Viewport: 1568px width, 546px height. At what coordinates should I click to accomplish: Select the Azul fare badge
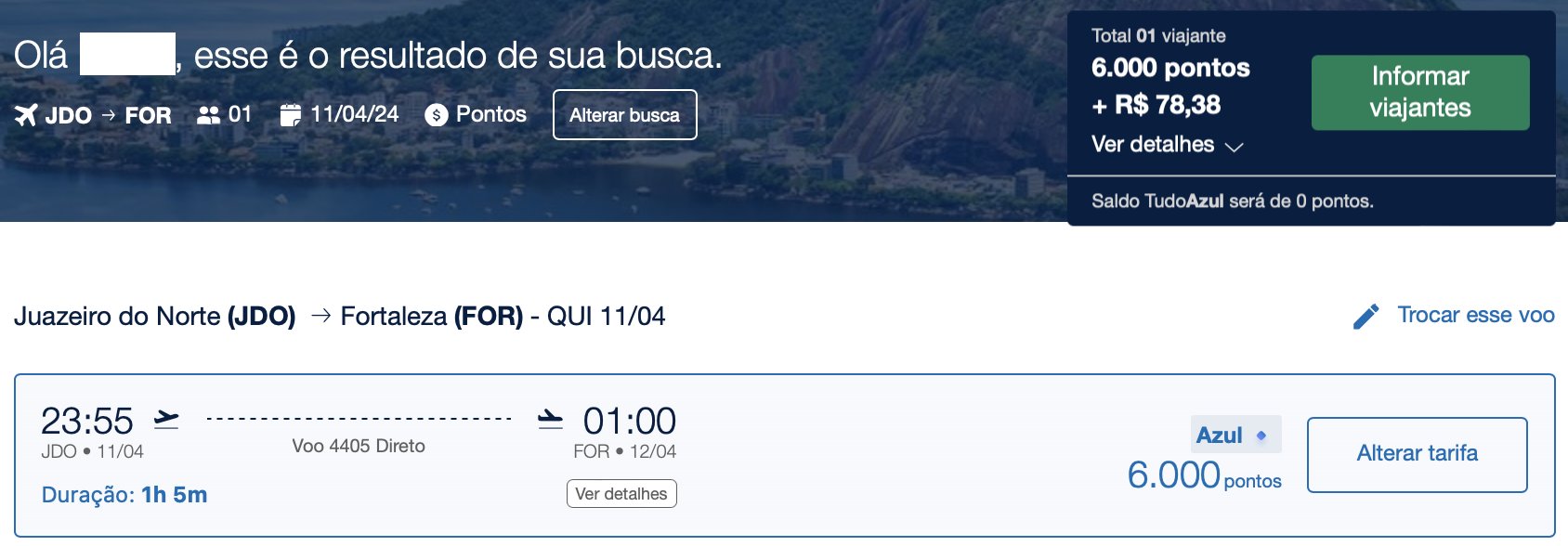[x=1236, y=435]
